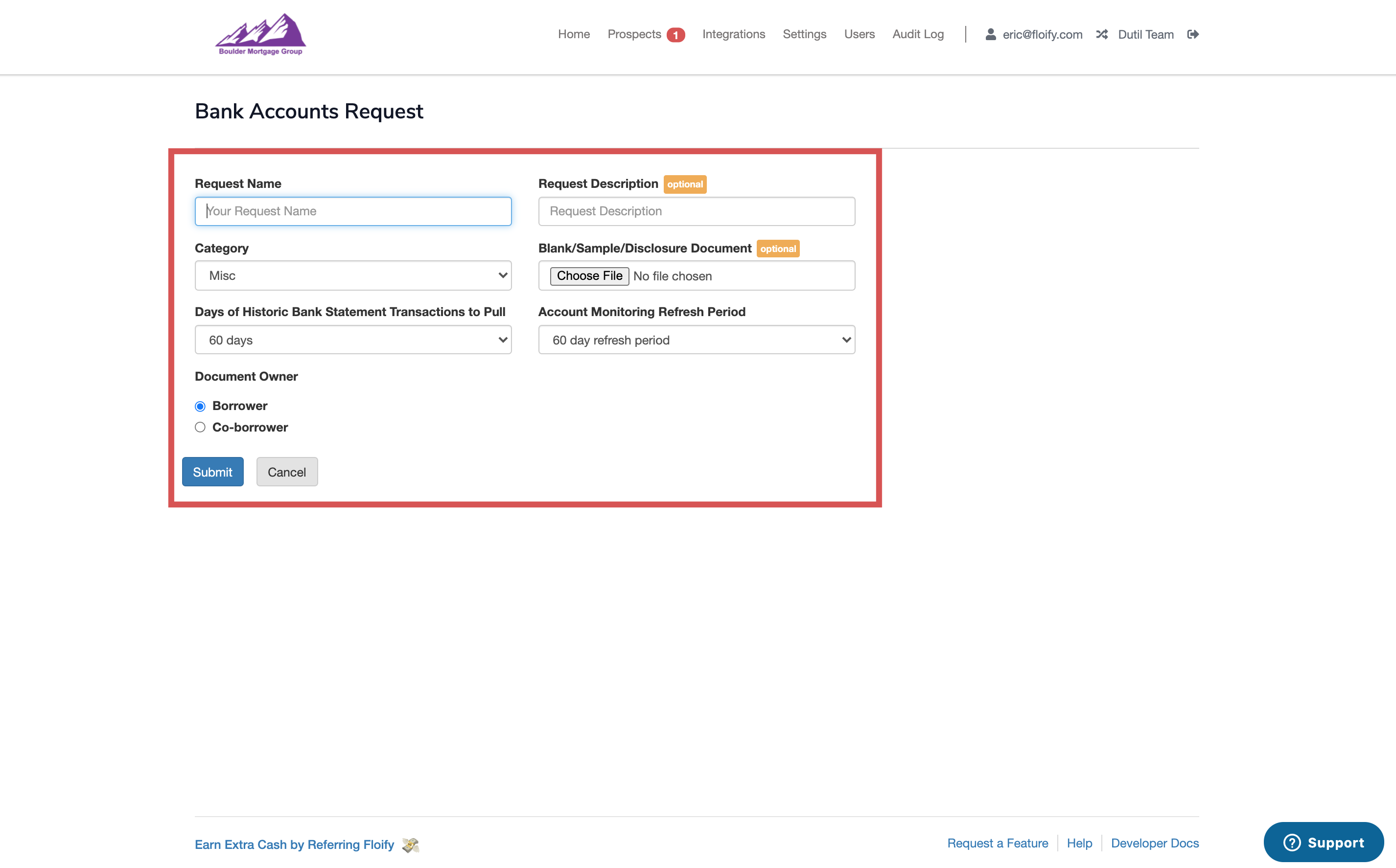Click the logout arrow icon

pos(1193,34)
